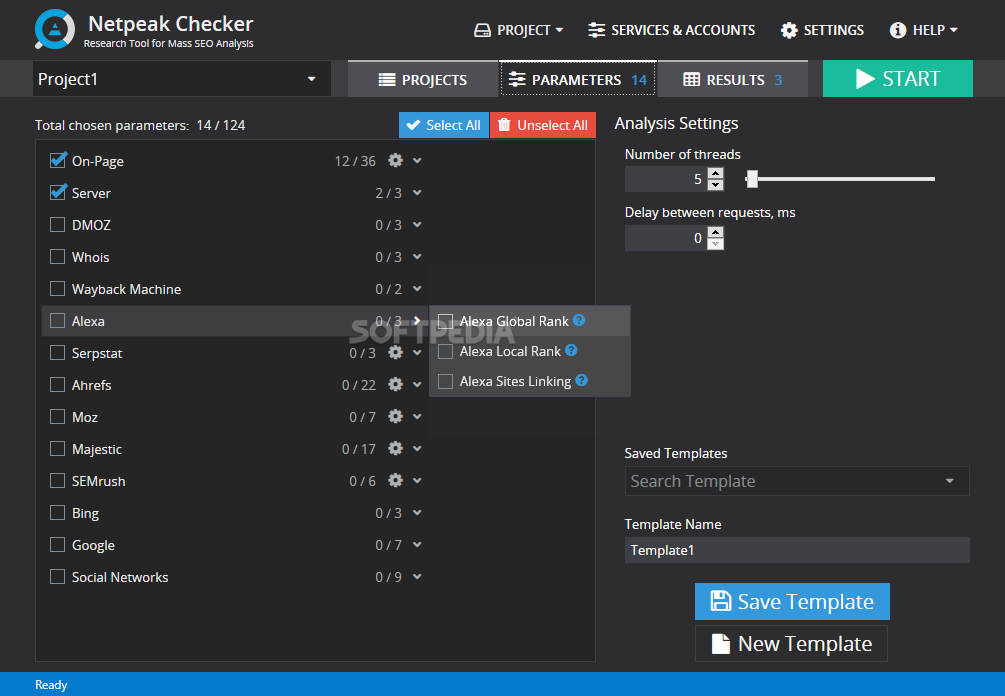Toggle the On-Page checkbox
The width and height of the screenshot is (1005, 696).
(x=58, y=160)
